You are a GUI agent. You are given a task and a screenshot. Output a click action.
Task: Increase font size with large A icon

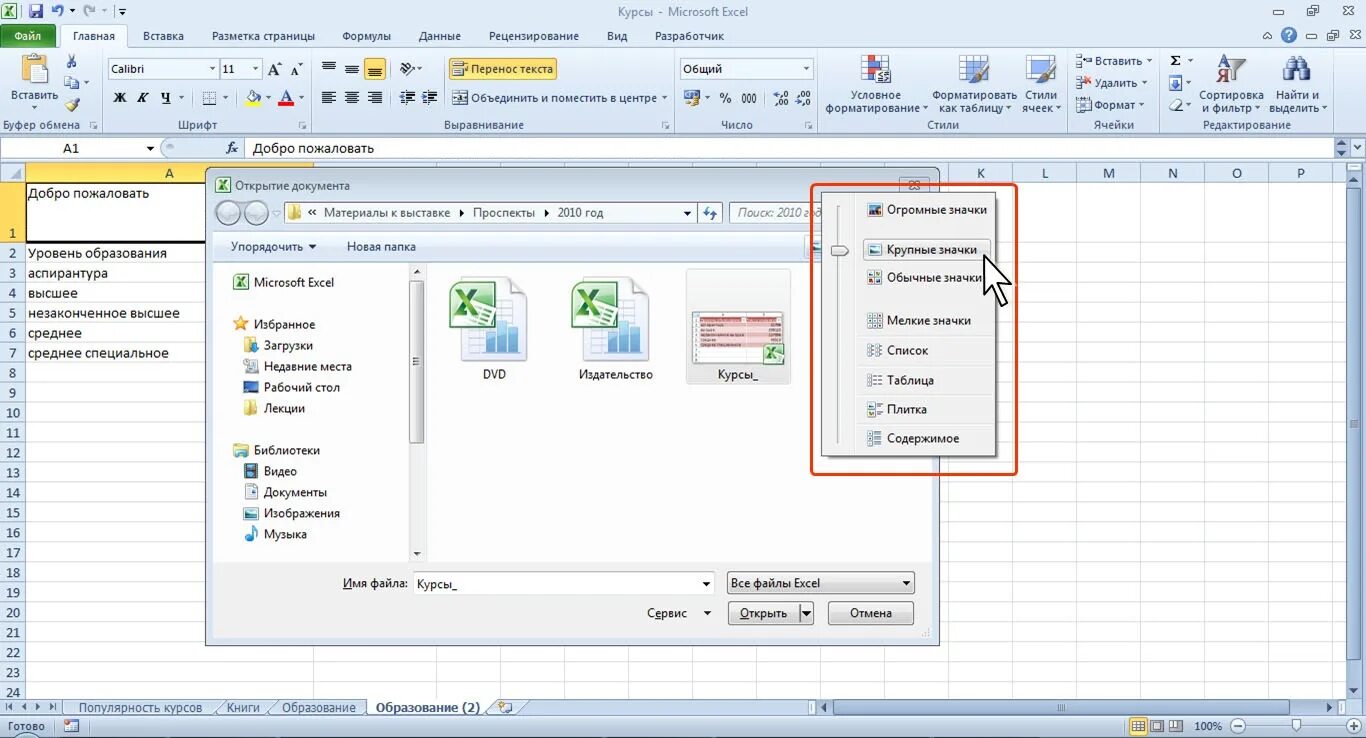274,69
